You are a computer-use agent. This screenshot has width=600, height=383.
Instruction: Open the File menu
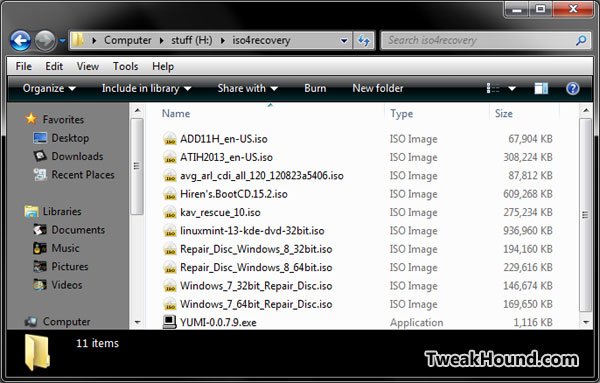23,66
